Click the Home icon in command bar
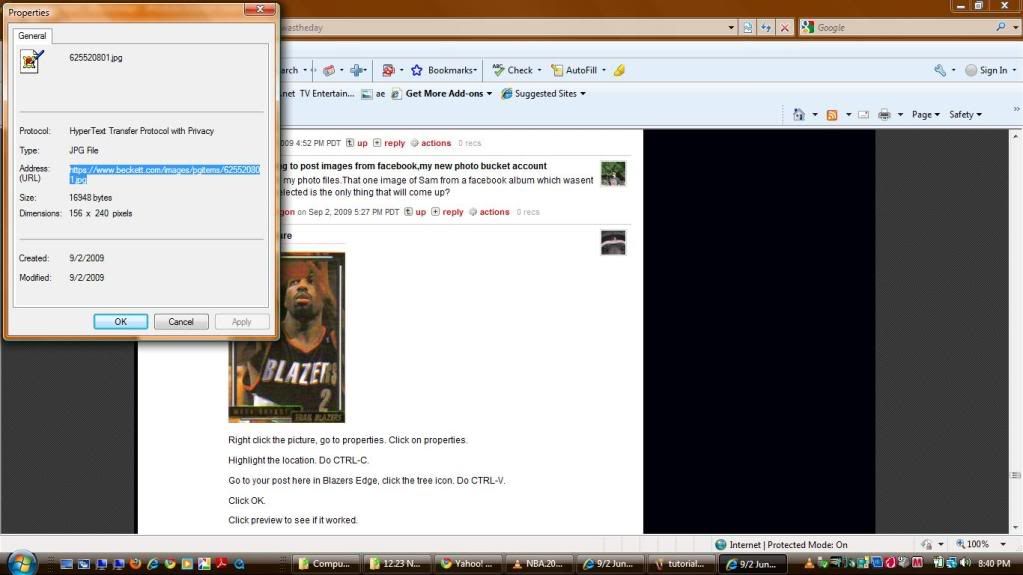Screen dimensions: 1023x575 tap(799, 114)
